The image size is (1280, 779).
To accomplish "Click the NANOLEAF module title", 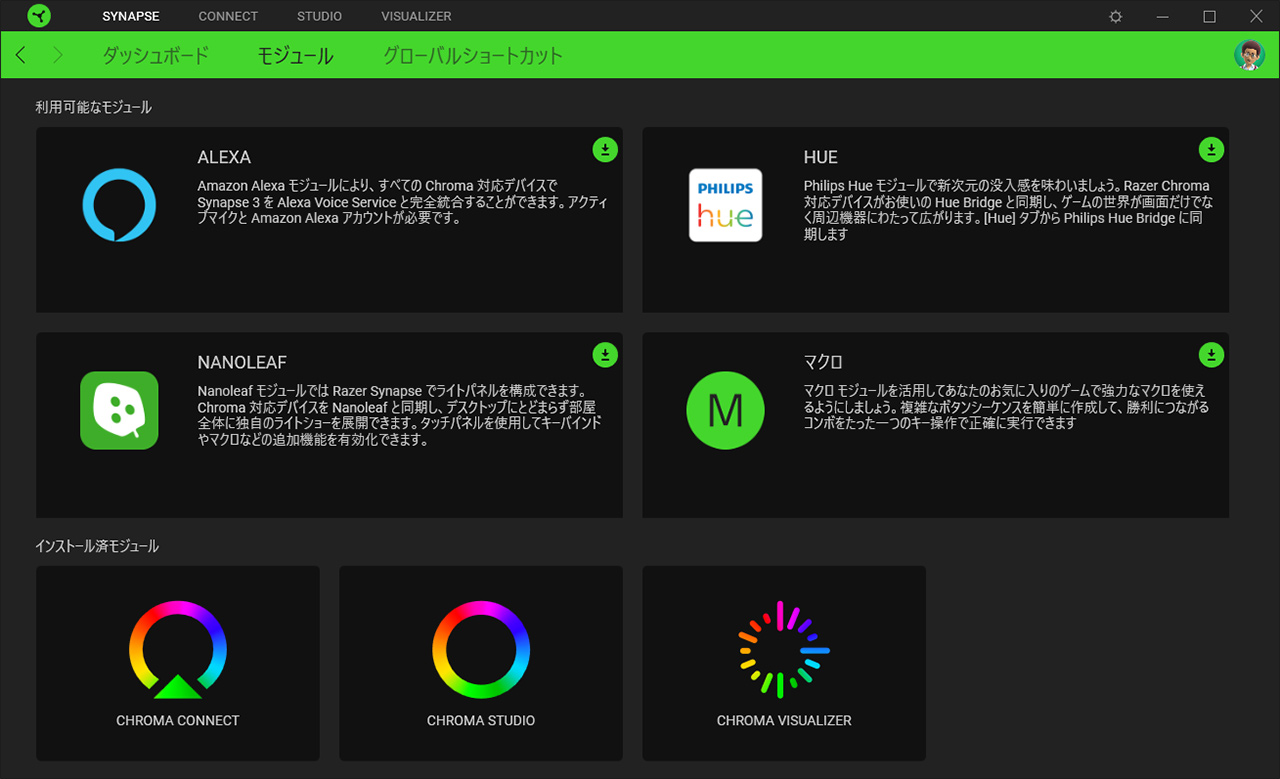I will 242,362.
